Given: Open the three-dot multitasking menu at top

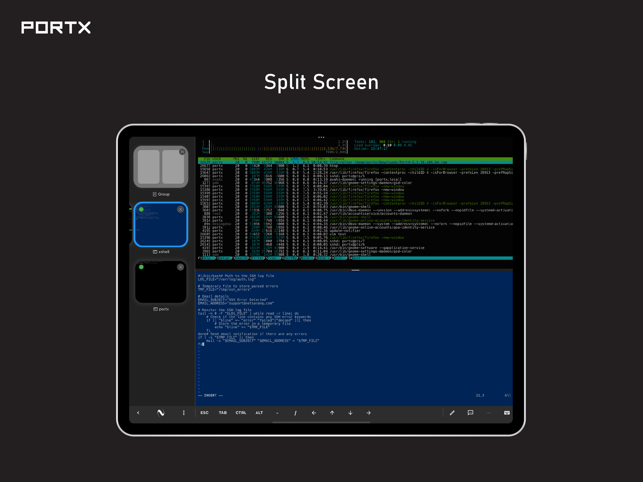Looking at the screenshot, I should click(321, 137).
